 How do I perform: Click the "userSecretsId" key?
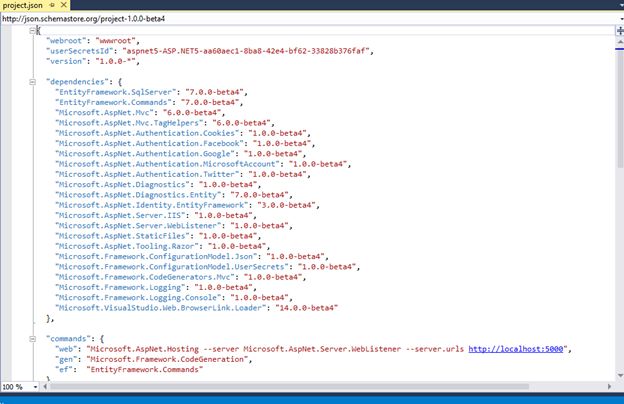coord(80,51)
